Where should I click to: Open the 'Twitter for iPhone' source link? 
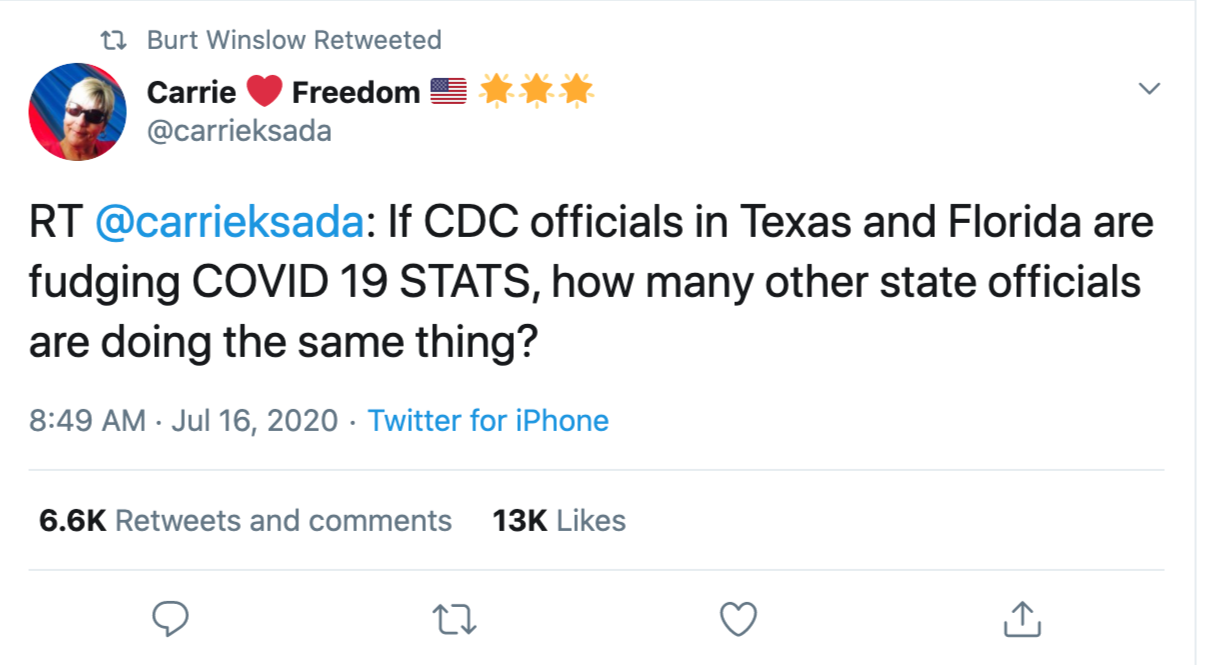(488, 421)
